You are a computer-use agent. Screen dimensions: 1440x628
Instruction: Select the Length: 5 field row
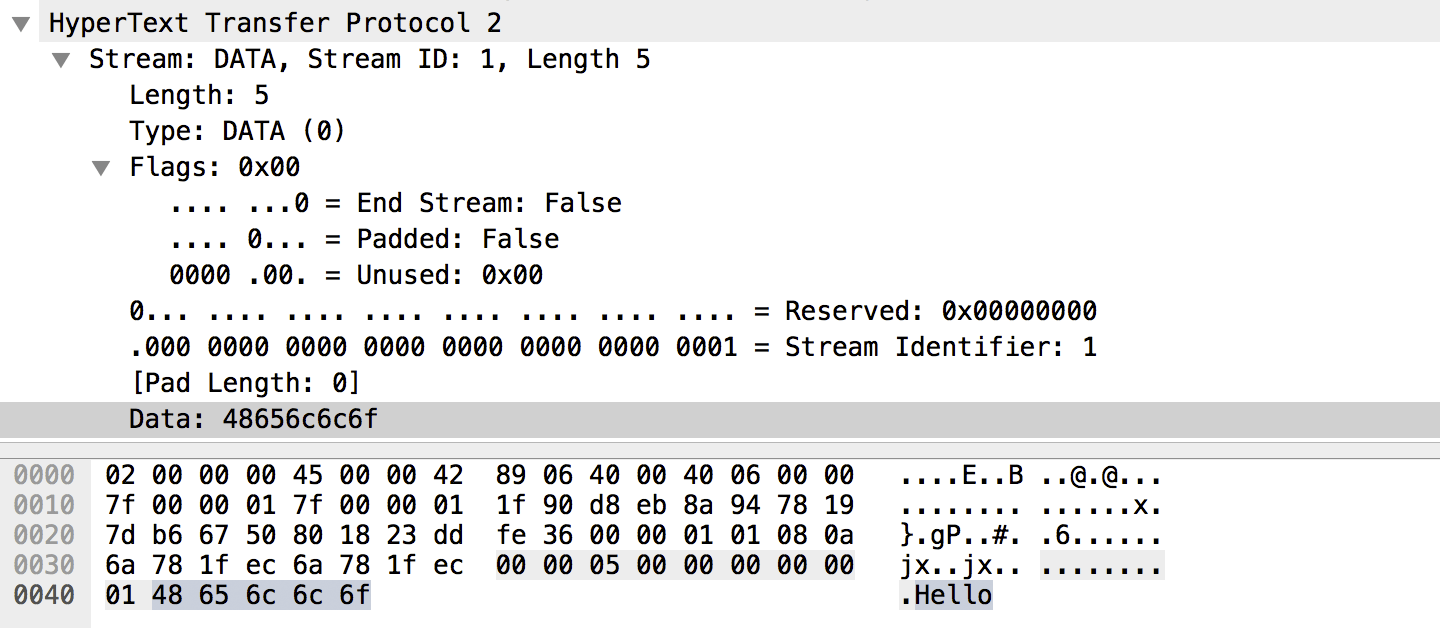[x=198, y=95]
